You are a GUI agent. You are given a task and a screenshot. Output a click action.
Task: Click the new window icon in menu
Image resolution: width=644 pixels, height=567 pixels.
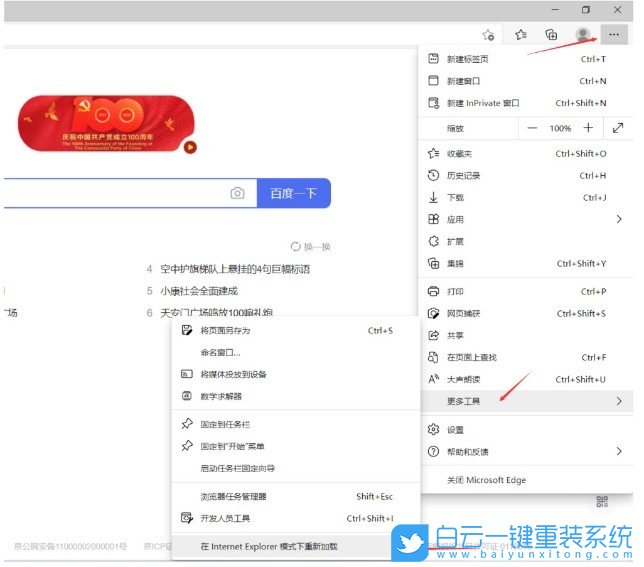click(433, 80)
